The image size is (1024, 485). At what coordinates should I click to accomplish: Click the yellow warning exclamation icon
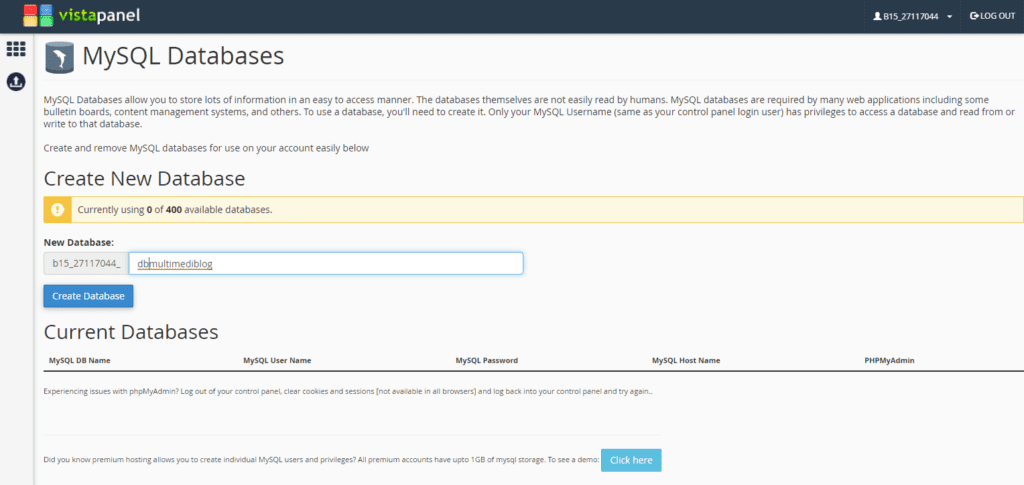click(57, 210)
